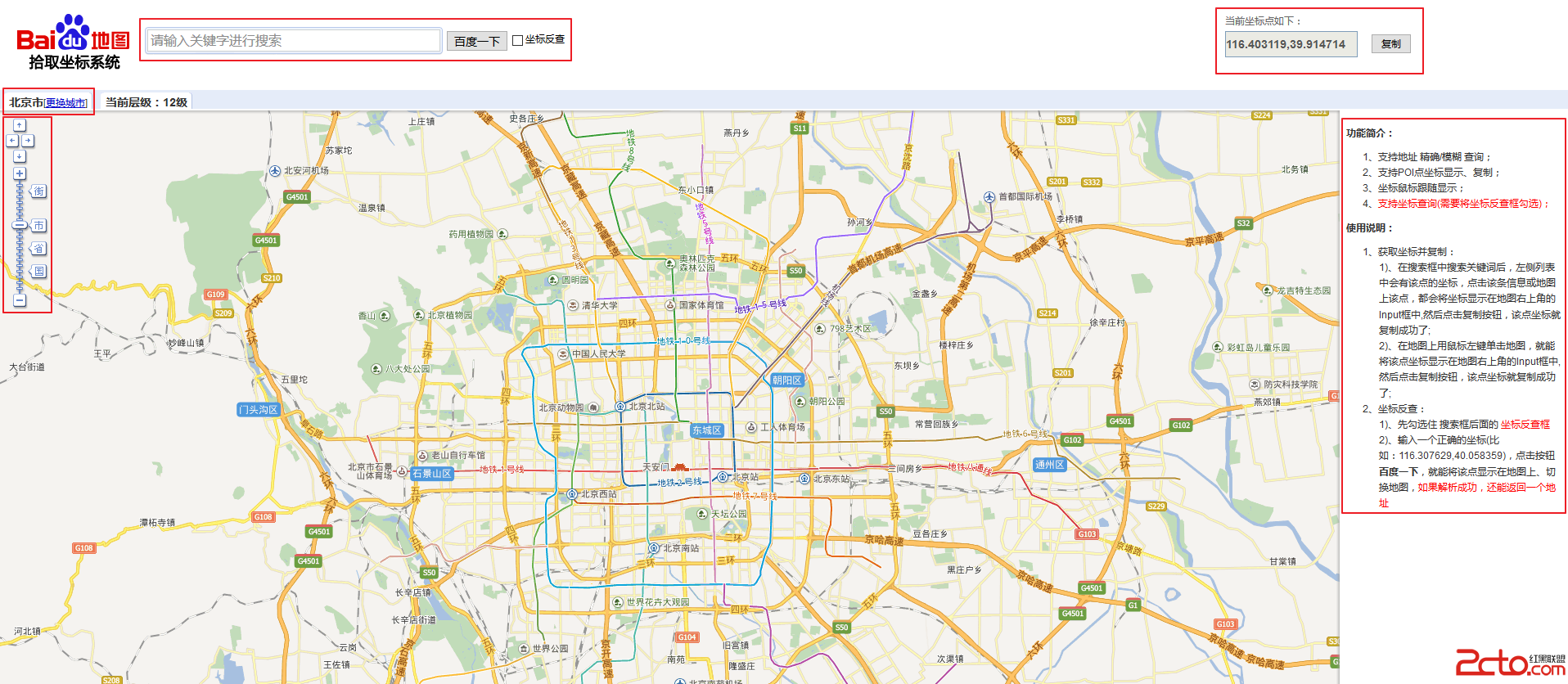Click the 北京动物园 zoo icon
1568x684 pixels.
coord(593,407)
